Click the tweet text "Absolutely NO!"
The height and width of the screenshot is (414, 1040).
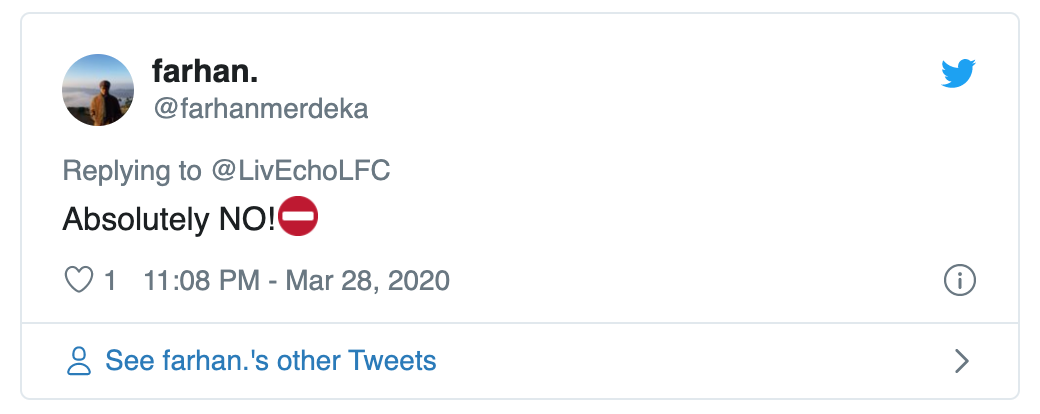pos(168,220)
